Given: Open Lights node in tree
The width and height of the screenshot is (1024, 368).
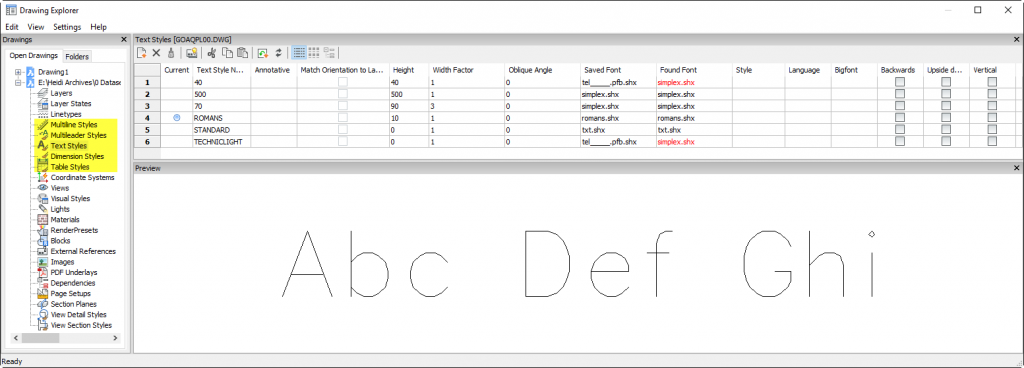Looking at the screenshot, I should (60, 209).
